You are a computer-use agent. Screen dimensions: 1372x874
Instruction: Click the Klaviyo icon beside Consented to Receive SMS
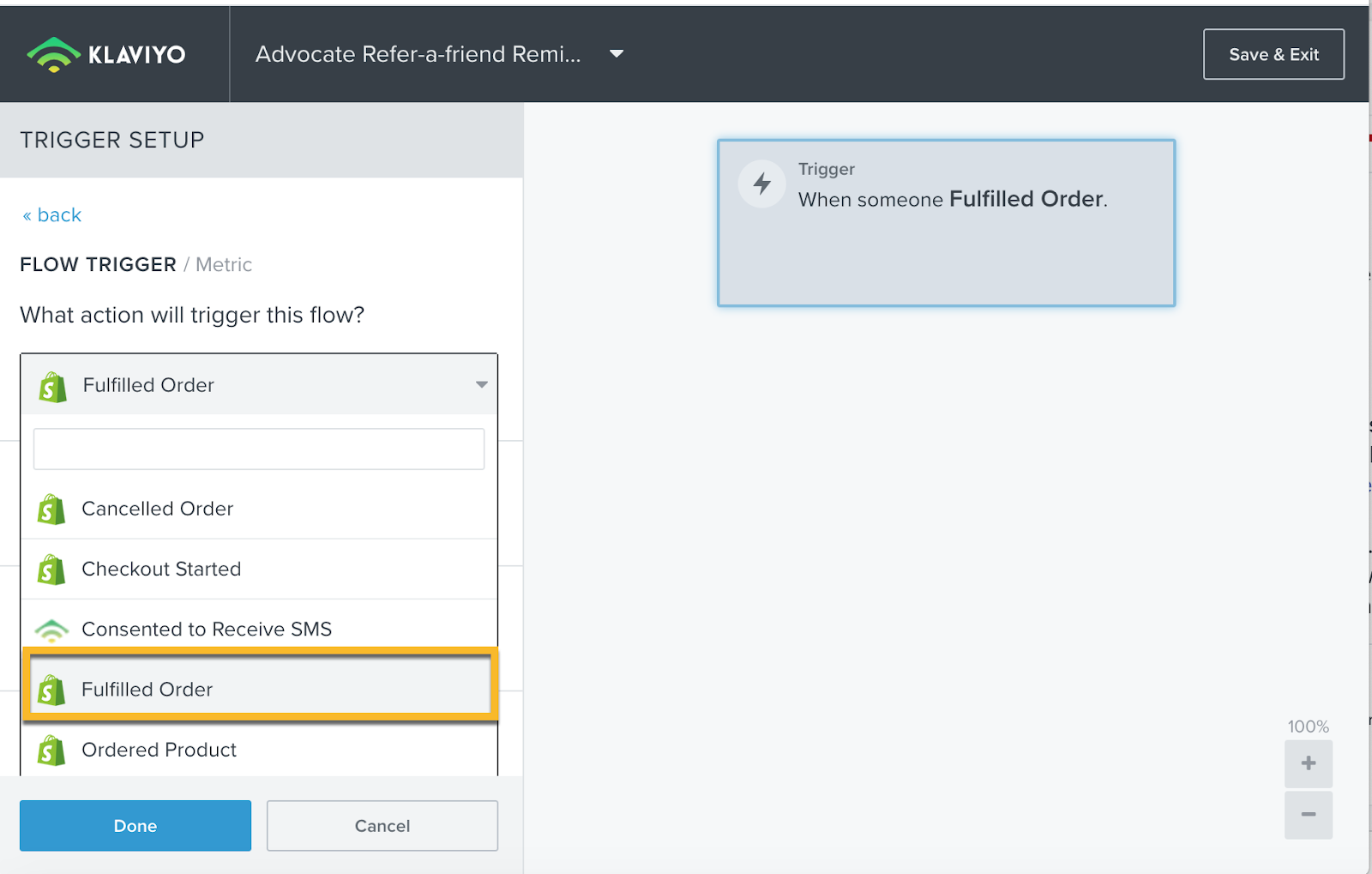[x=52, y=630]
